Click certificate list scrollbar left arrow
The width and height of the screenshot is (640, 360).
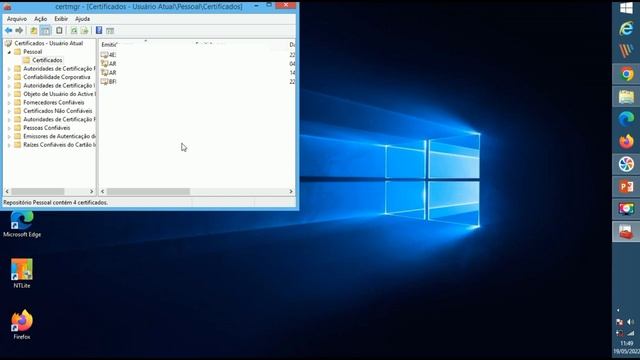point(103,191)
